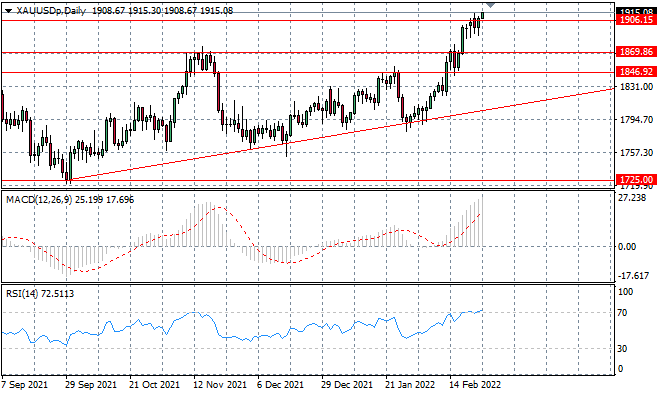
Task: Select the 1725.00 red price label
Action: point(636,180)
